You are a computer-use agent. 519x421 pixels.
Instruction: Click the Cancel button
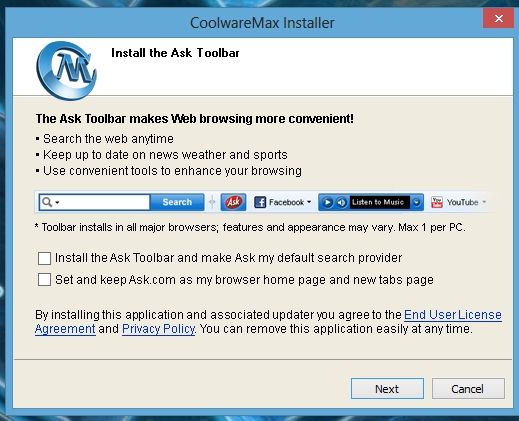point(468,388)
